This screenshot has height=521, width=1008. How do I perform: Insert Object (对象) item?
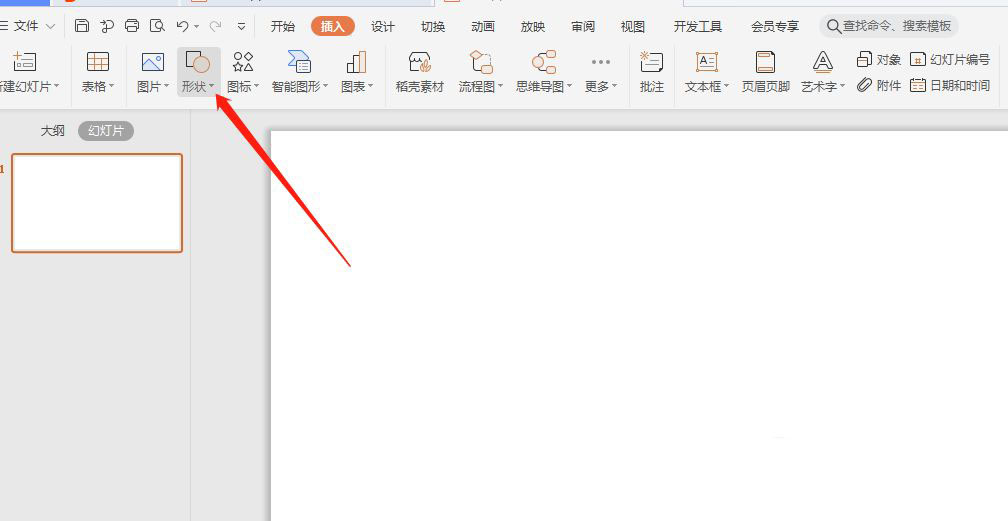878,60
